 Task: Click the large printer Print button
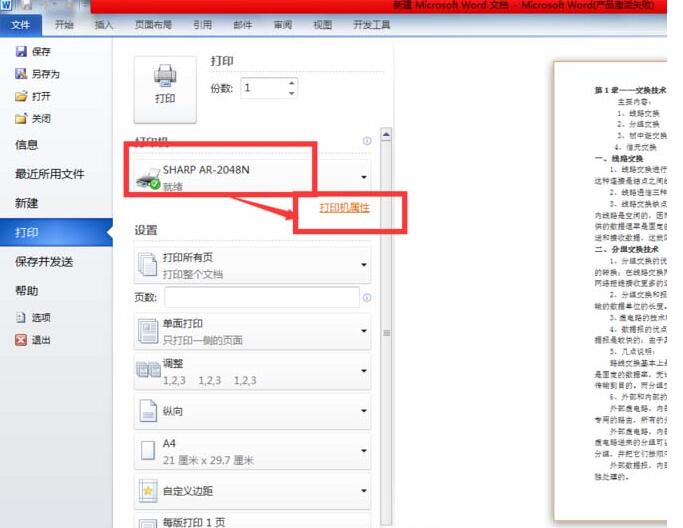(165, 90)
